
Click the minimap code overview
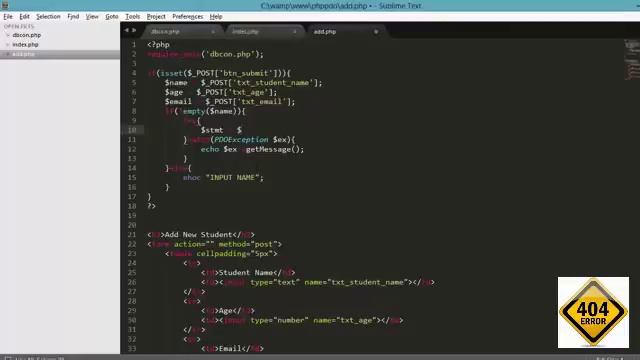coord(631,60)
